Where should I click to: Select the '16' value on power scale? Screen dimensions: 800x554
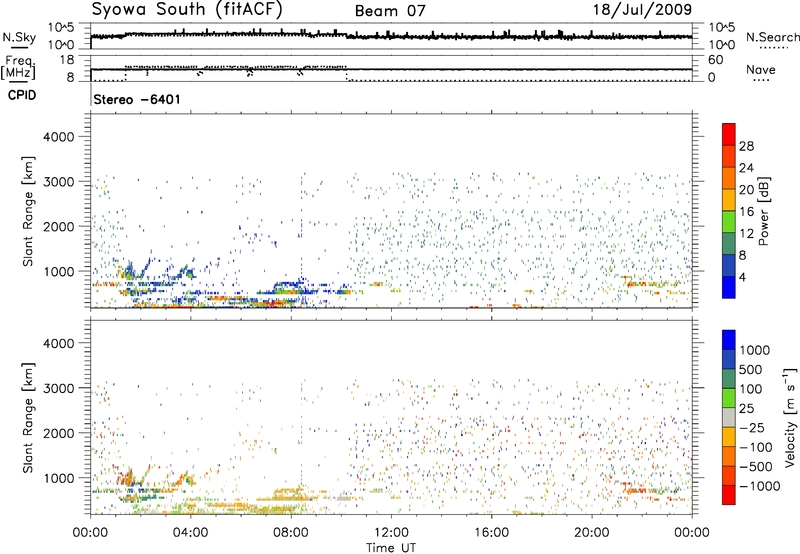tap(746, 212)
